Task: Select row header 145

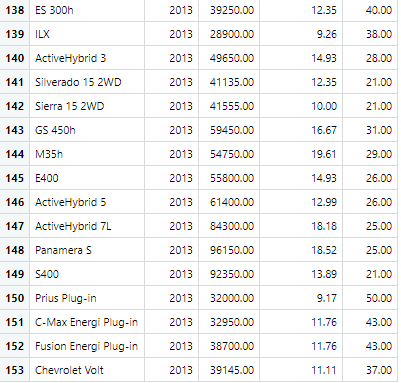Action: 15,178
